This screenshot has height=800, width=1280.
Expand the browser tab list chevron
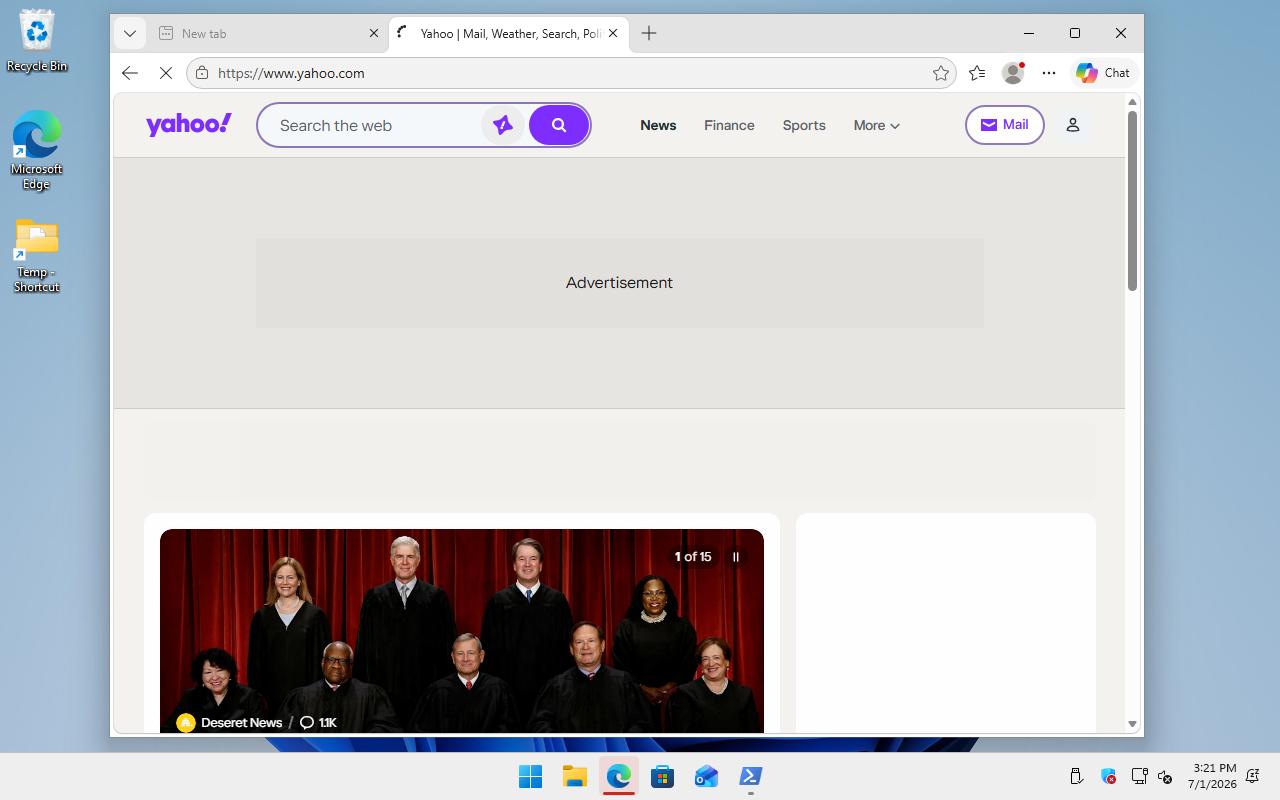[129, 33]
